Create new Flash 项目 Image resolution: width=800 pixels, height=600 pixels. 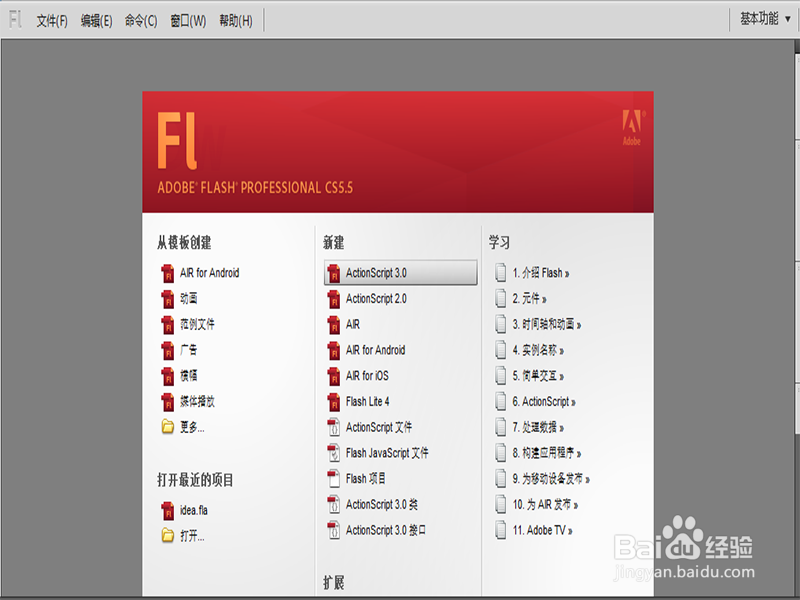pyautogui.click(x=366, y=479)
